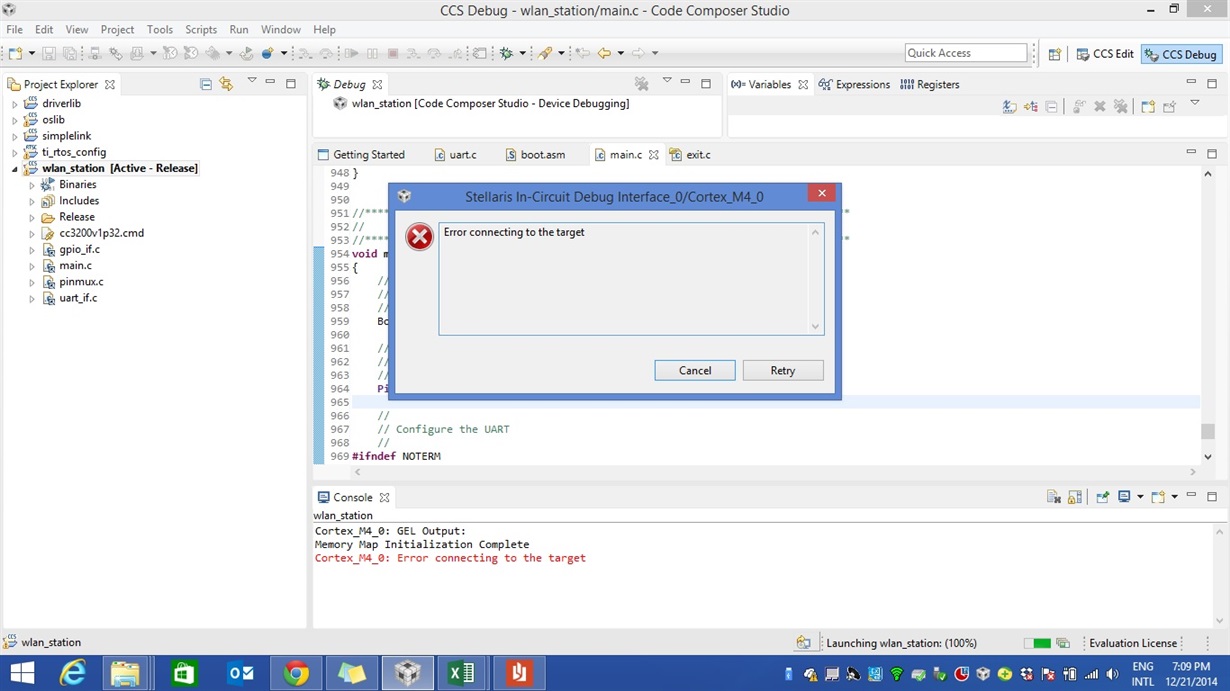Open File Explorer from the taskbar

pos(125,673)
